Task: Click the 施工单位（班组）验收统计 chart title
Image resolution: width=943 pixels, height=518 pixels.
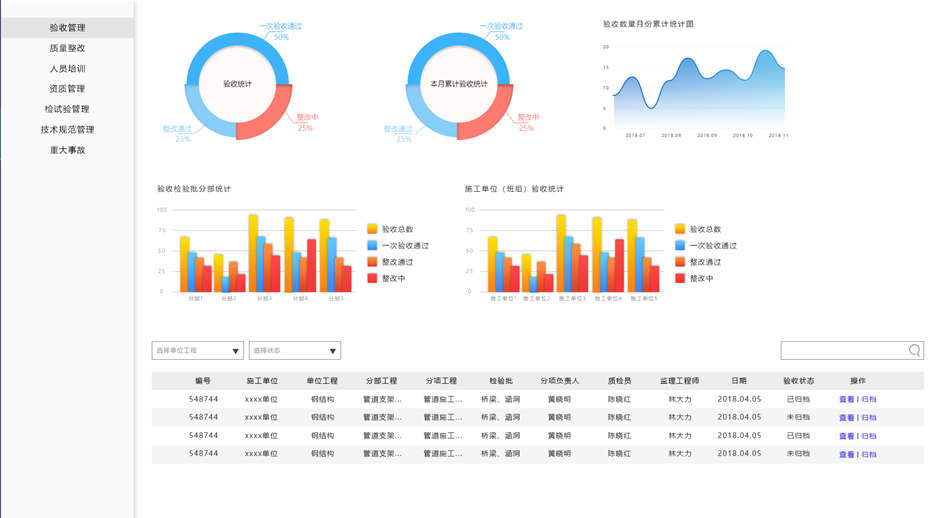Action: (514, 189)
